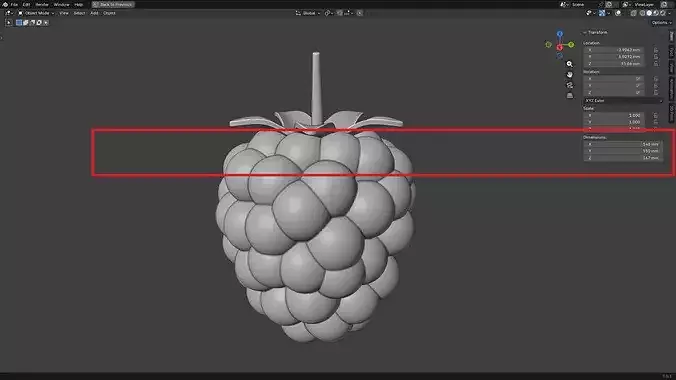This screenshot has height=380, width=676.
Task: Open the File menu
Action: click(14, 4)
